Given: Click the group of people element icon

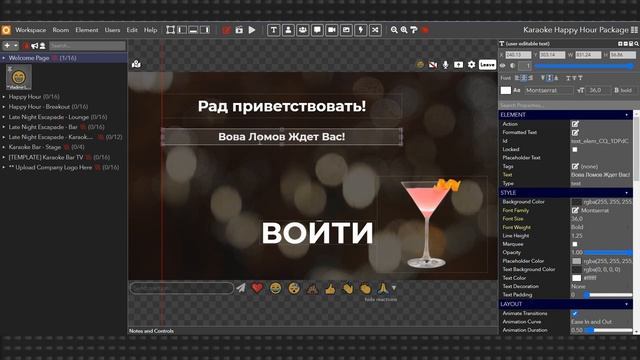Looking at the screenshot, I should tap(302, 30).
